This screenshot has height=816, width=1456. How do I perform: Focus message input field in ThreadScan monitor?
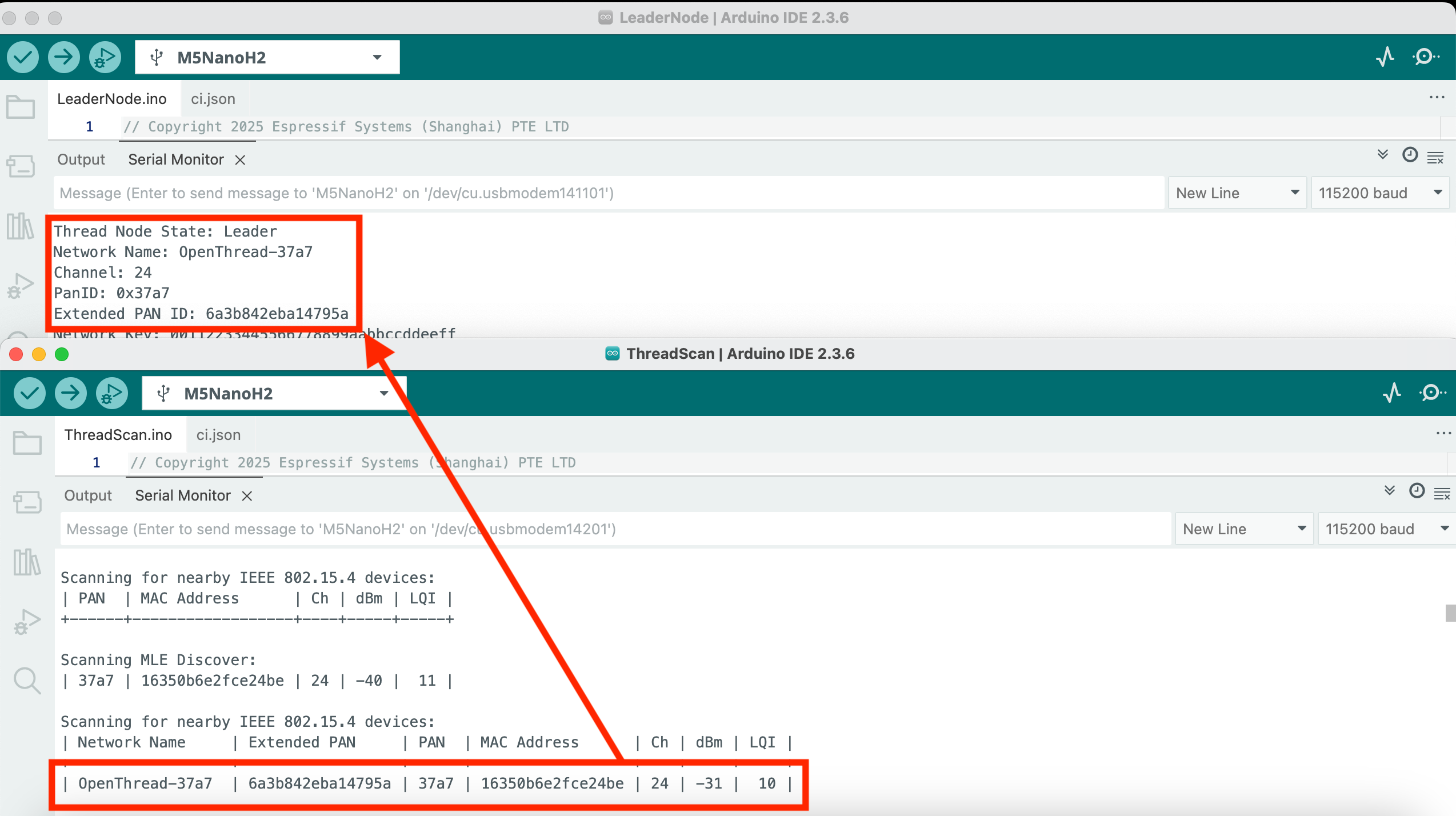point(615,529)
